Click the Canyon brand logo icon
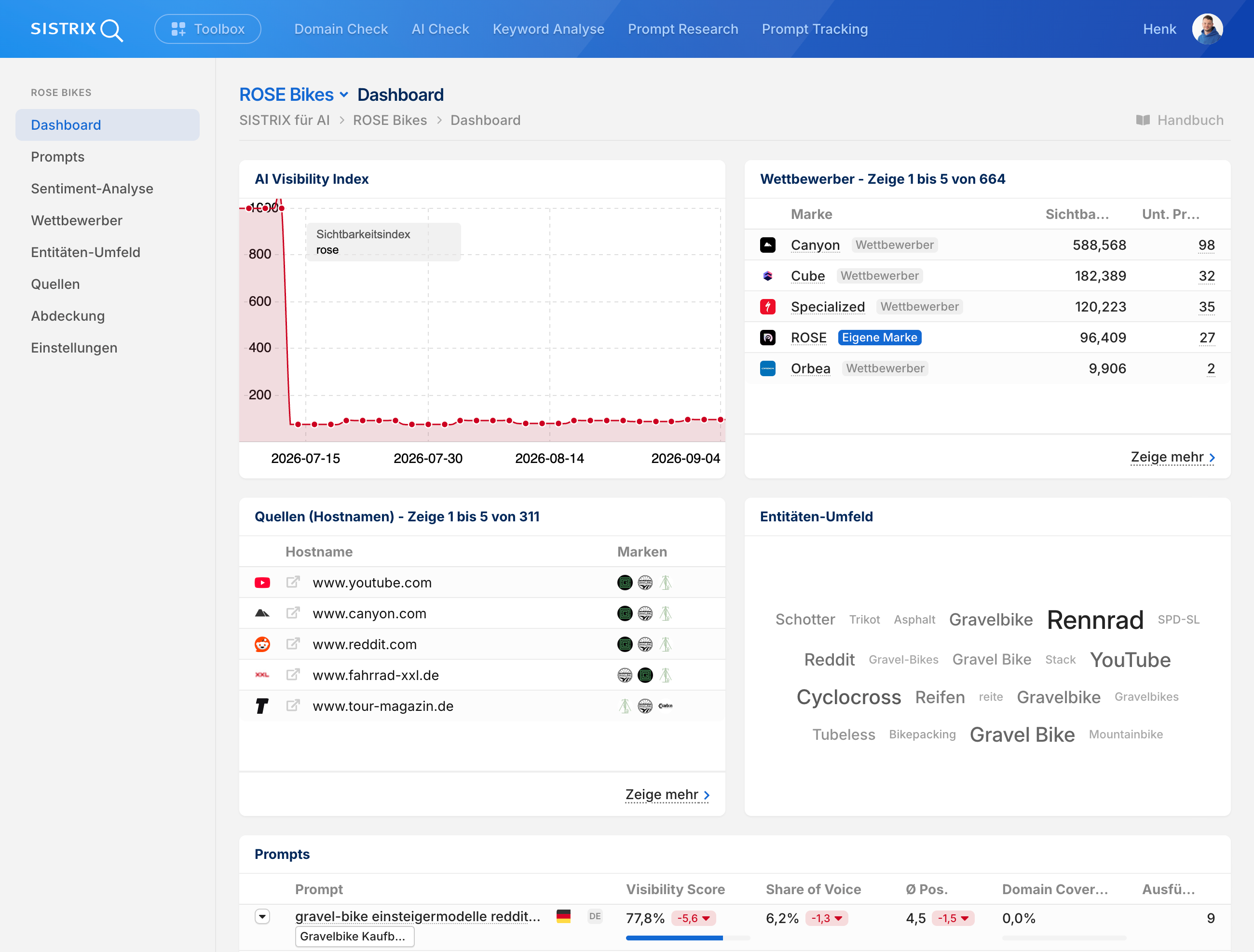 (x=768, y=245)
